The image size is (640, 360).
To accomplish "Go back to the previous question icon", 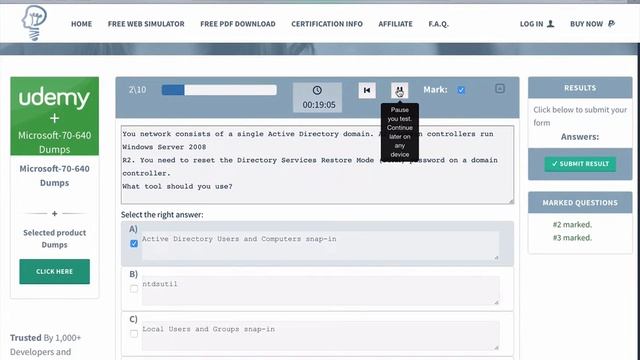I will pos(367,90).
